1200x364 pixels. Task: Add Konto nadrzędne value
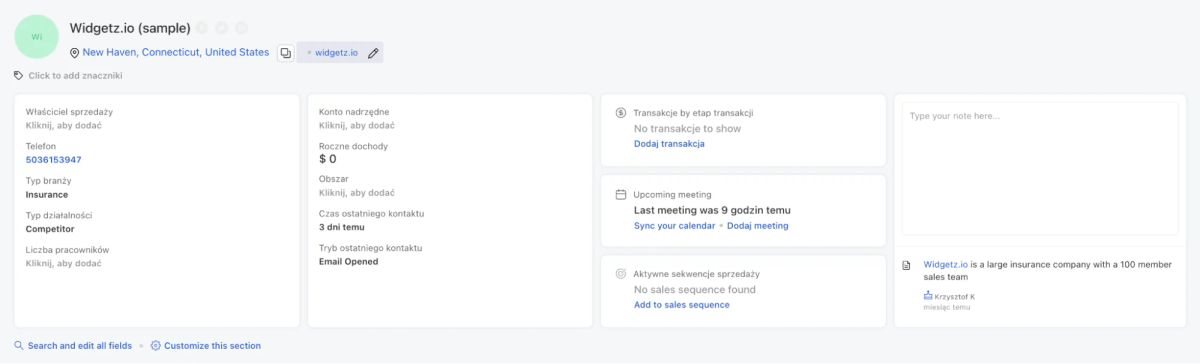357,125
